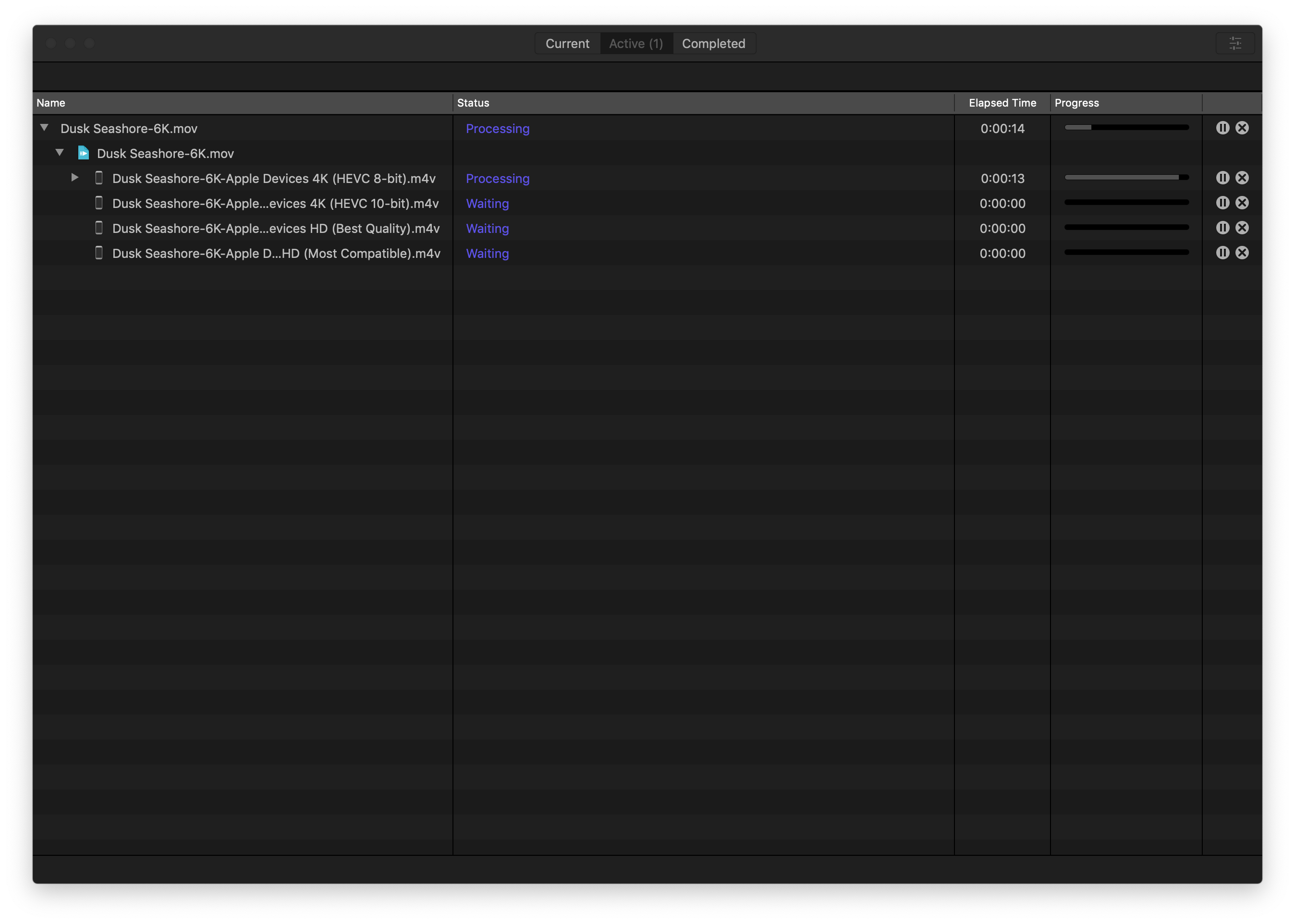Pause the HD Best Quality waiting job
The height and width of the screenshot is (924, 1295).
tap(1222, 228)
